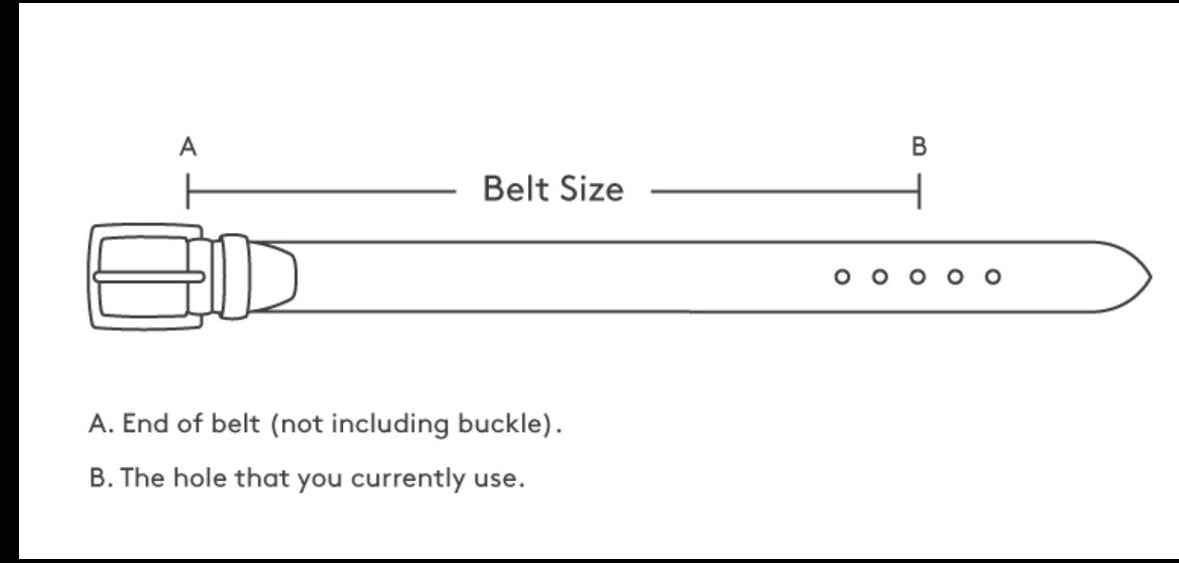1179x563 pixels.
Task: Select the leftmost belt hole
Action: (x=842, y=277)
